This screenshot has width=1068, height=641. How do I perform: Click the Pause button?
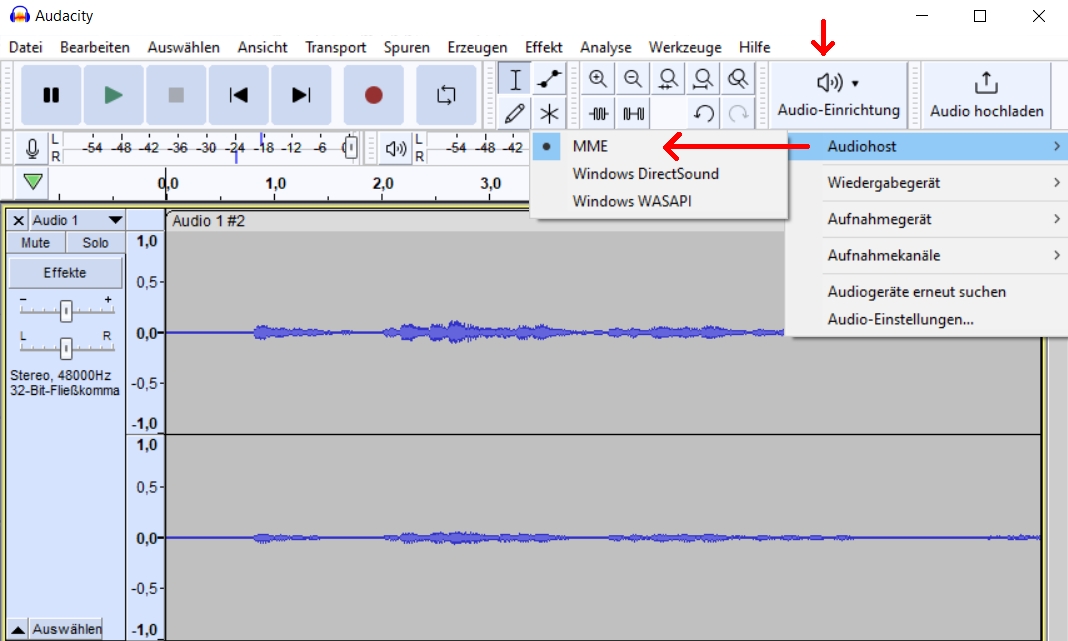pyautogui.click(x=51, y=95)
